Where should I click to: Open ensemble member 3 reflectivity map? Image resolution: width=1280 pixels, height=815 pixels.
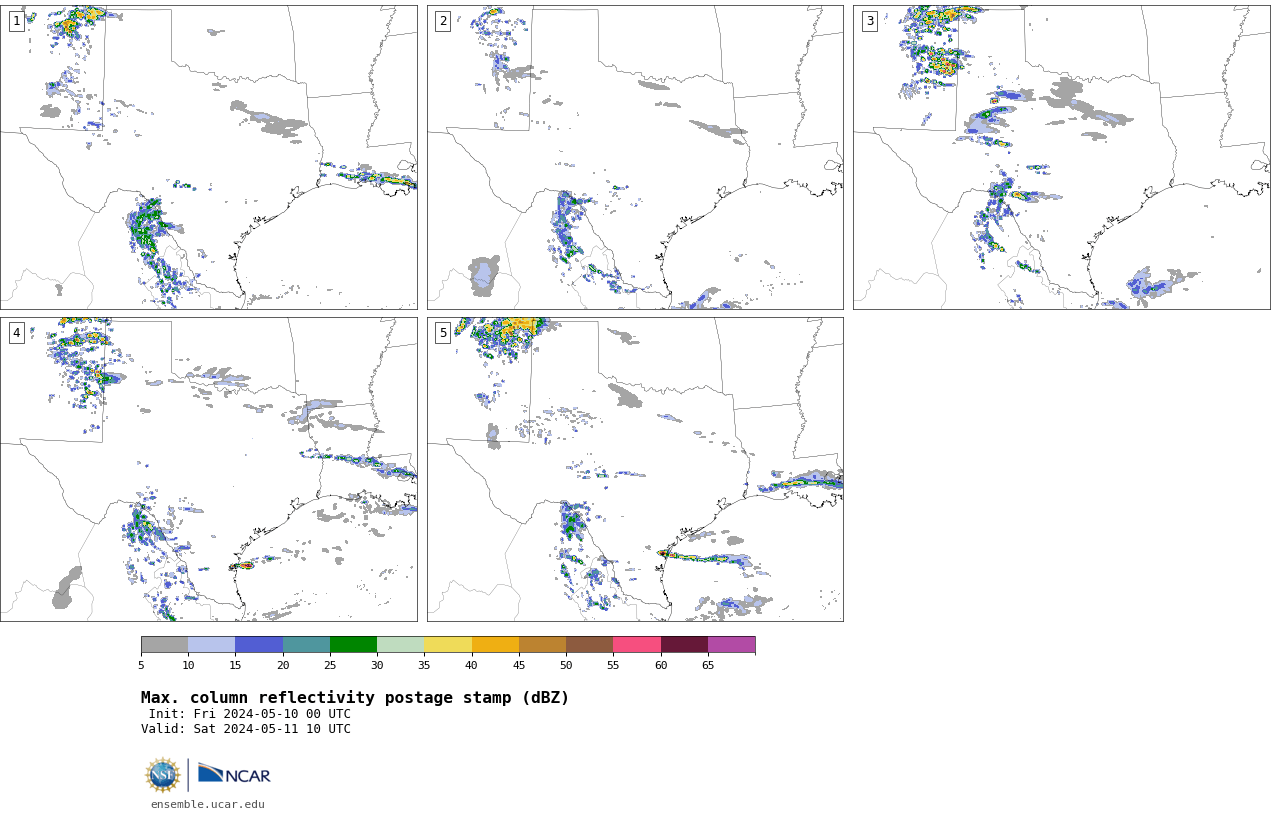(1061, 157)
